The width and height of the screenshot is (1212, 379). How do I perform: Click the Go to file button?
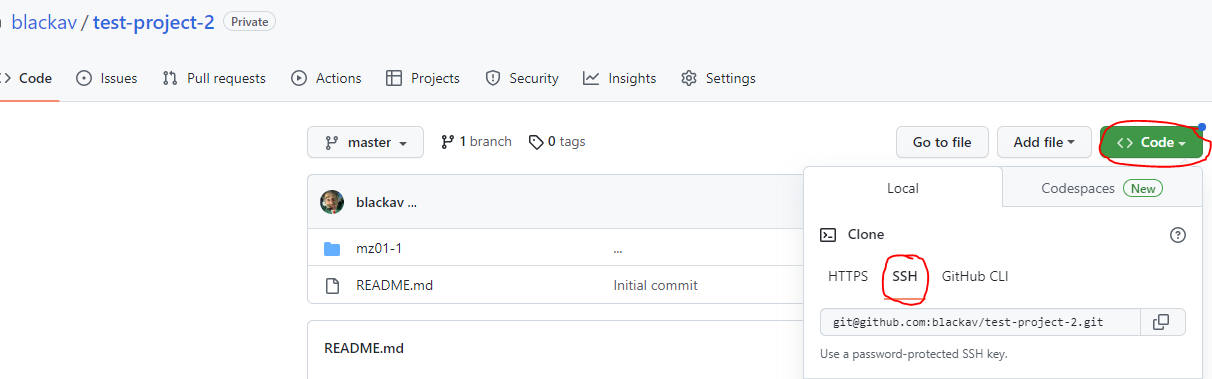point(942,142)
